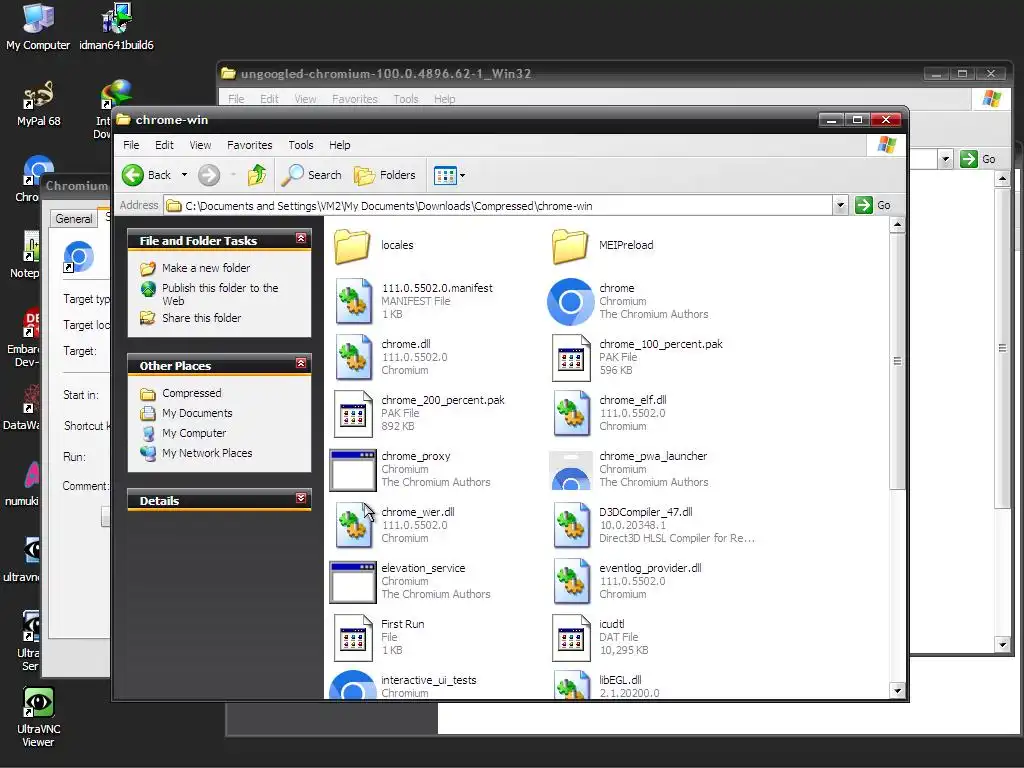The width and height of the screenshot is (1024, 768).
Task: Select the eventlog_provider.dll file icon
Action: pyautogui.click(x=571, y=582)
